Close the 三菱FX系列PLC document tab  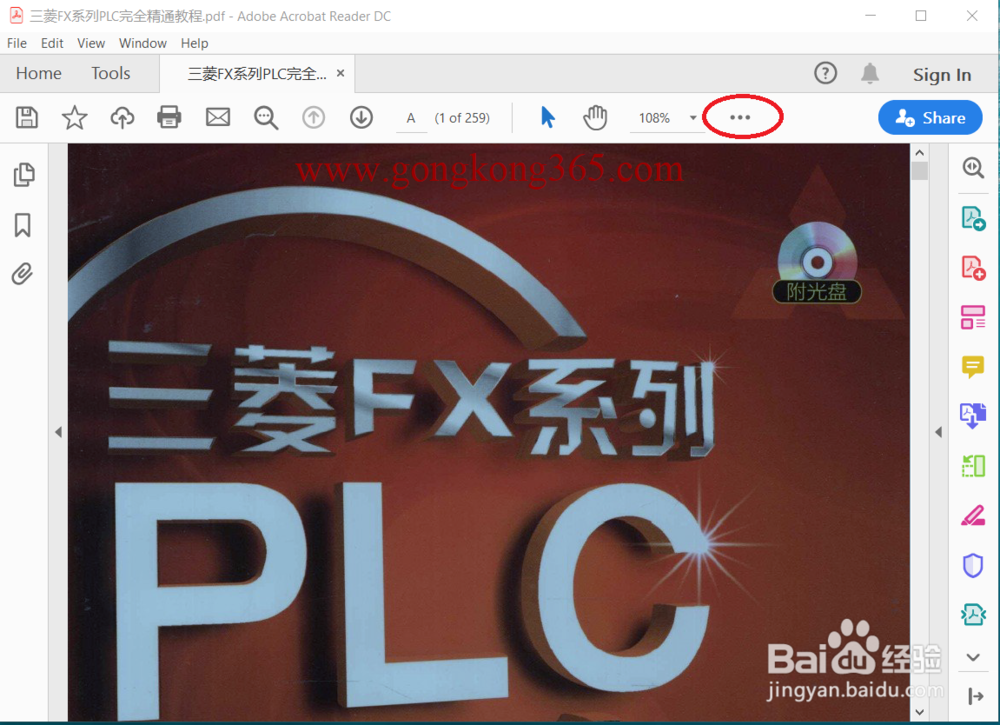341,73
